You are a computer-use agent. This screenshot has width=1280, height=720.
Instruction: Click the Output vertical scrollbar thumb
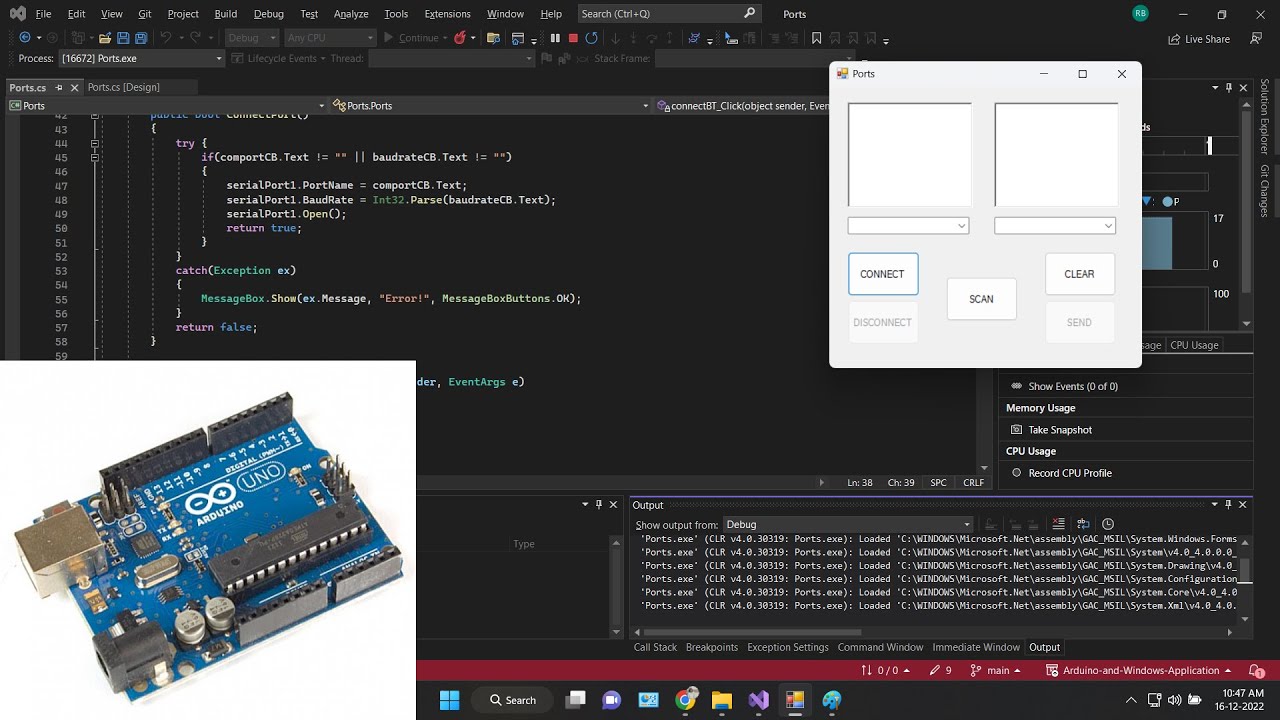coord(1245,570)
